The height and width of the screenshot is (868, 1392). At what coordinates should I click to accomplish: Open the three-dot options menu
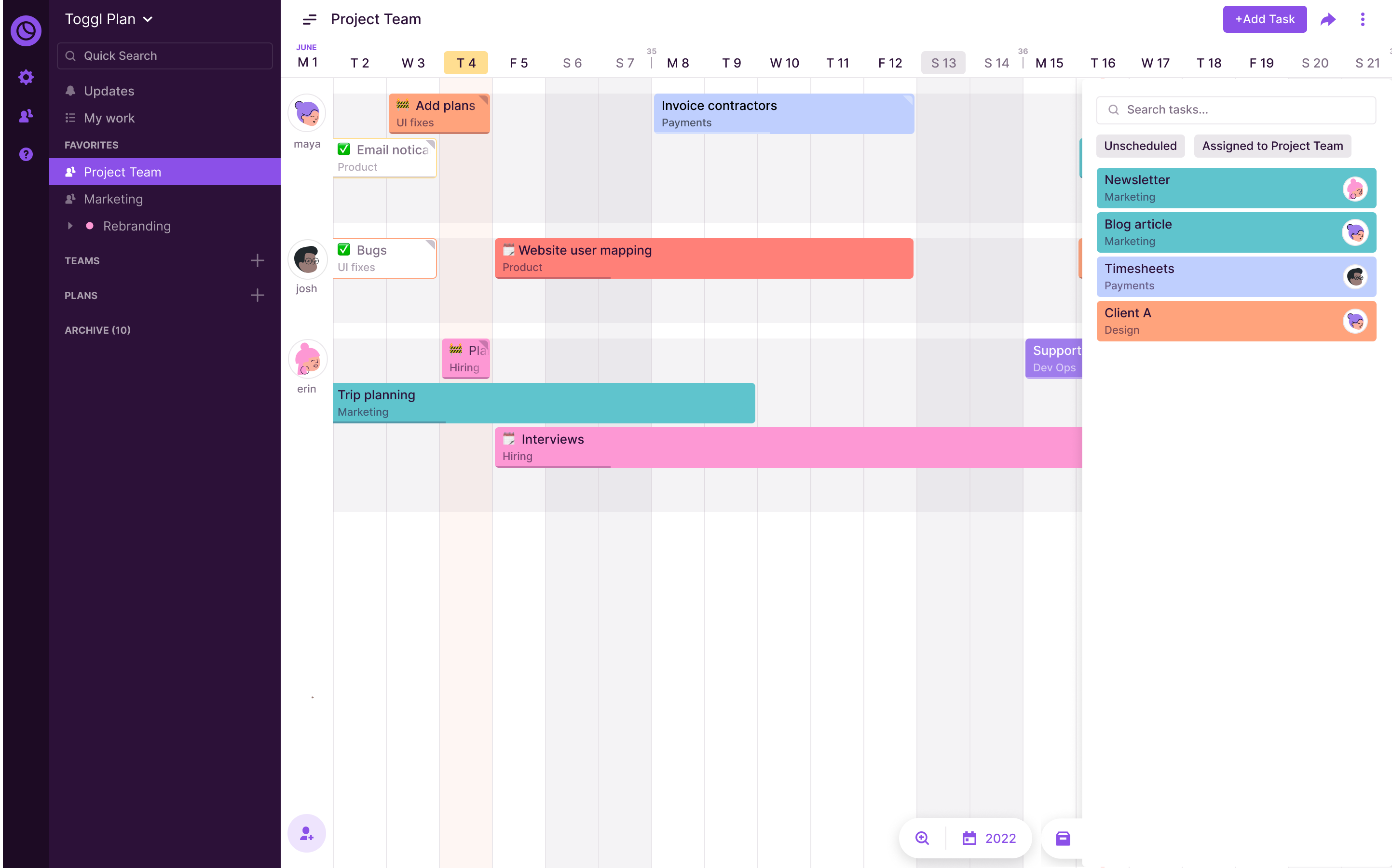(x=1362, y=19)
